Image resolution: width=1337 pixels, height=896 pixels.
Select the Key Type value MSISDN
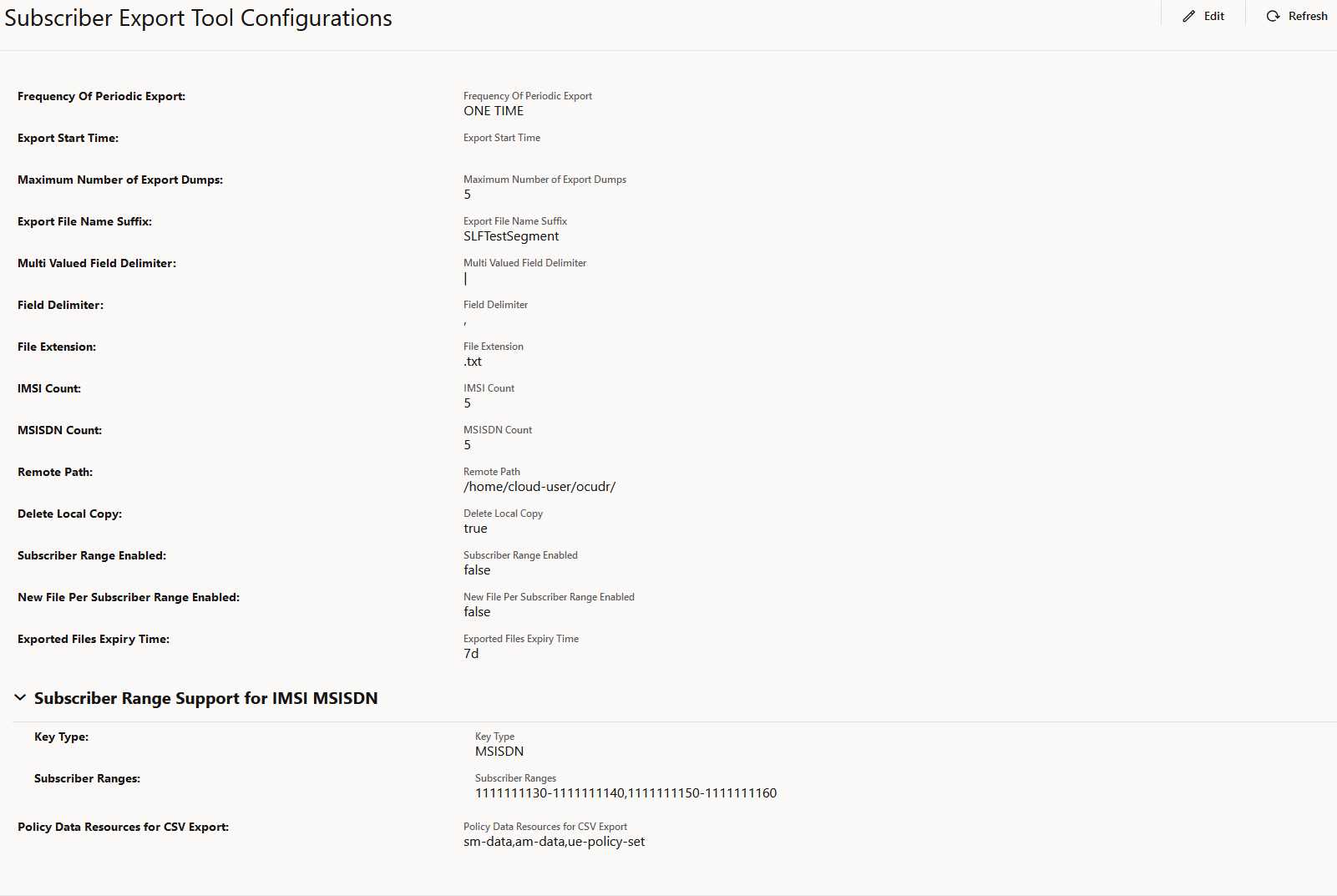pyautogui.click(x=499, y=751)
